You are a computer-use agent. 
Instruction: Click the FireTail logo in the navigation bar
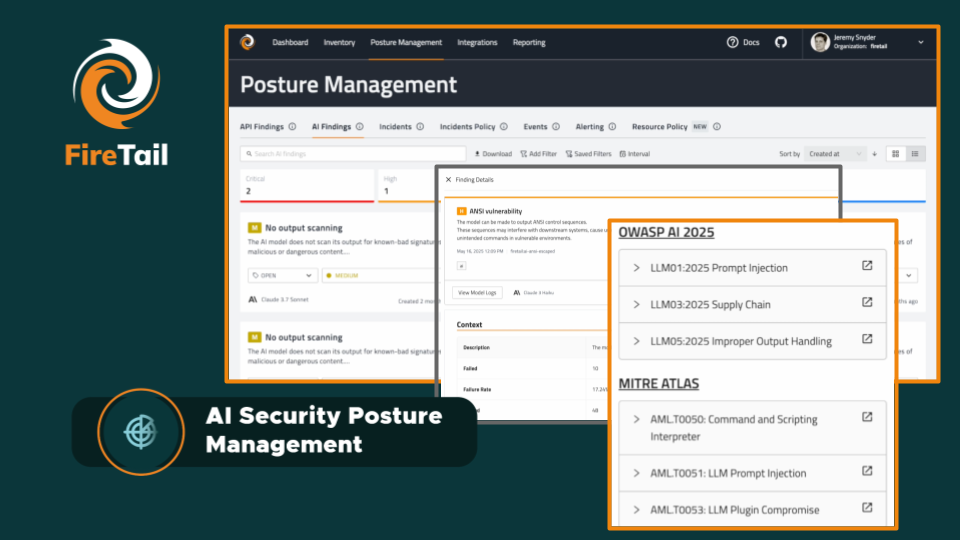pyautogui.click(x=247, y=42)
